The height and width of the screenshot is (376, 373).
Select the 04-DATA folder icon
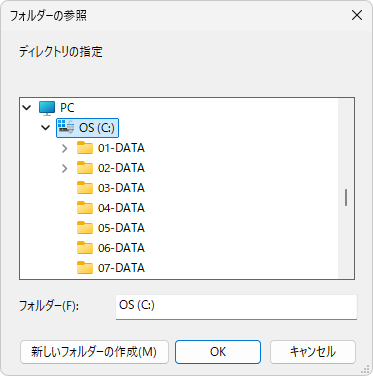pos(85,208)
